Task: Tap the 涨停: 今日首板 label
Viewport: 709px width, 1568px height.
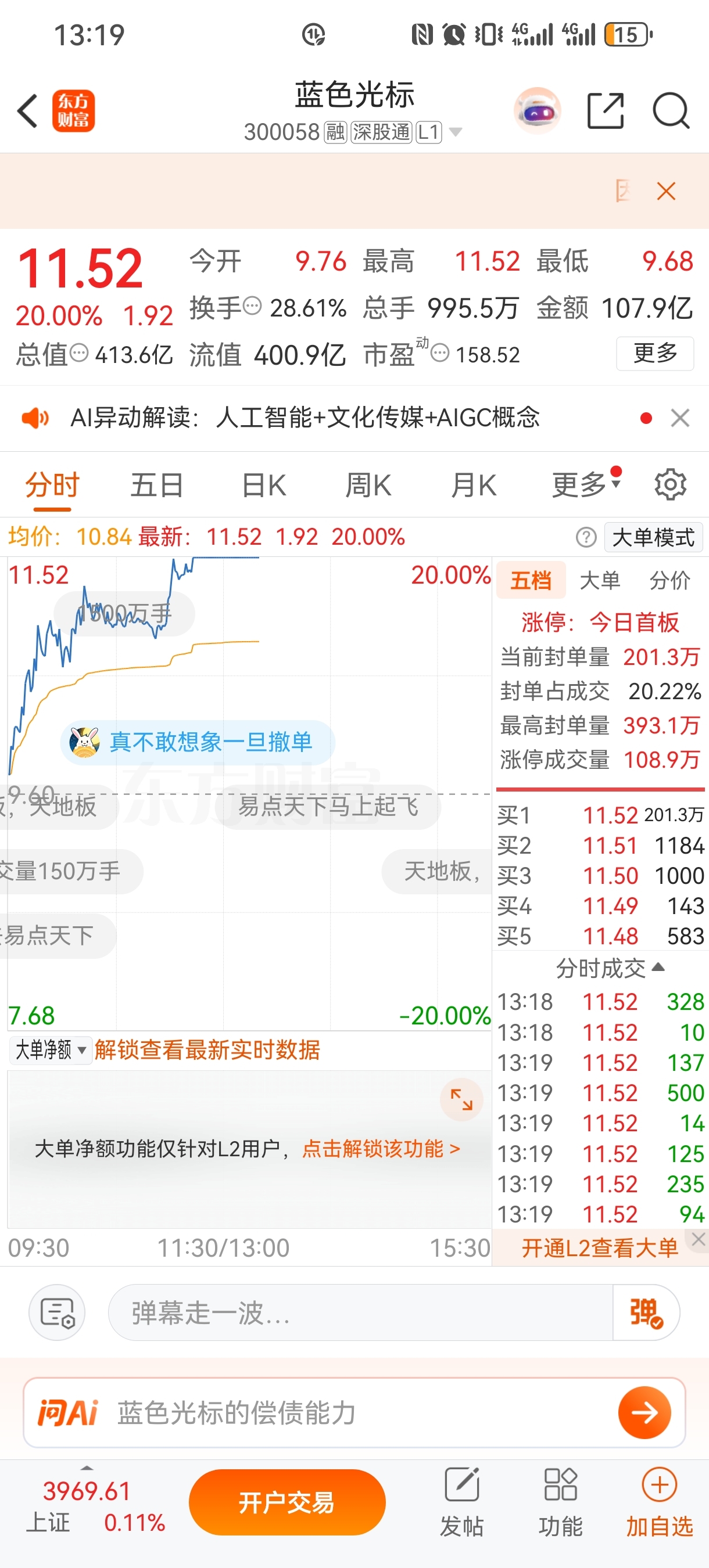Action: 600,622
